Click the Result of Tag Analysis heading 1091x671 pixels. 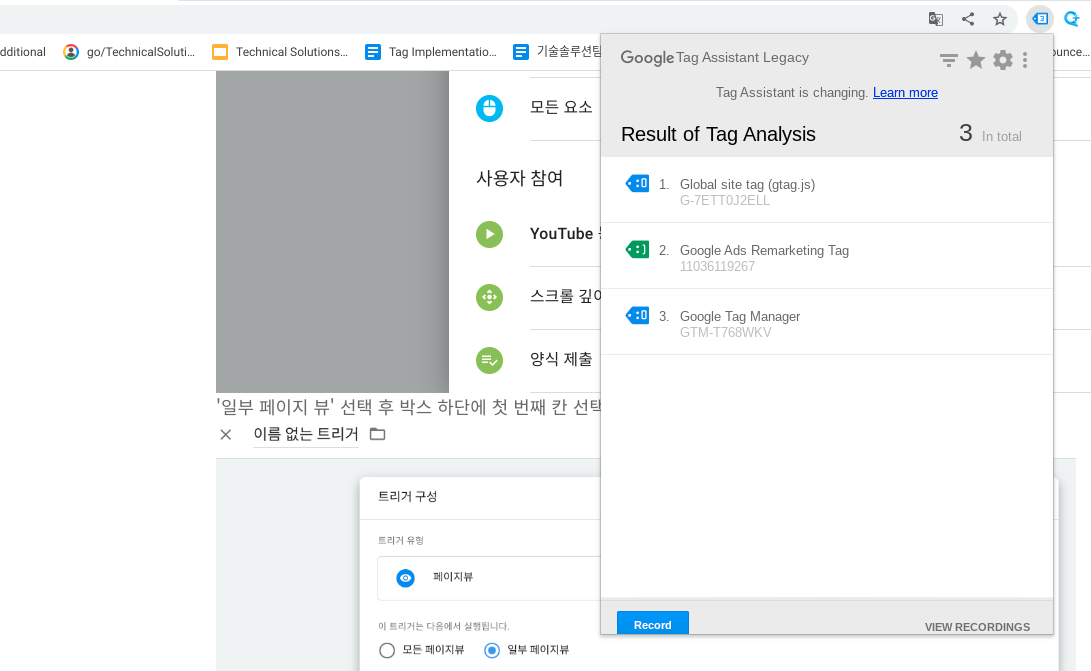click(718, 134)
